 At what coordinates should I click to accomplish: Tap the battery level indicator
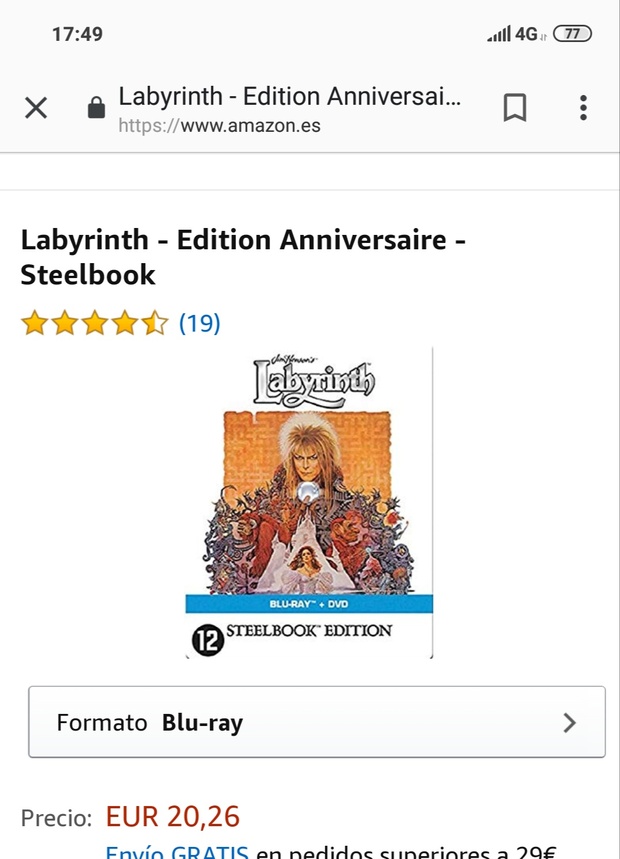point(572,34)
